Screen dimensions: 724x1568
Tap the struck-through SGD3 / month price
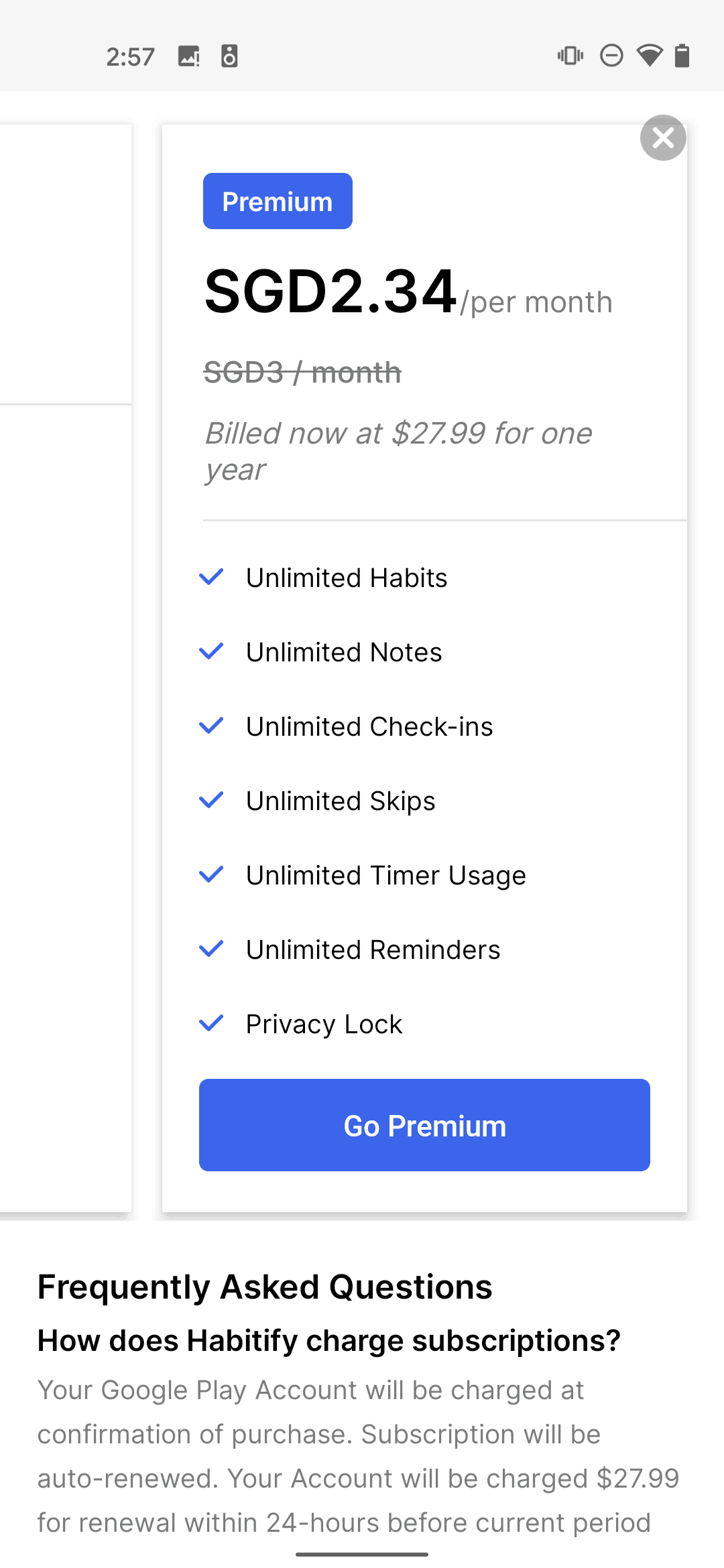(302, 373)
